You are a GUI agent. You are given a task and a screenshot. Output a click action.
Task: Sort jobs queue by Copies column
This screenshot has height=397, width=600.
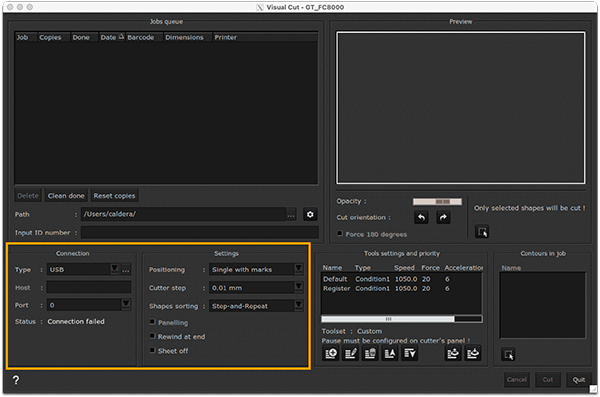[54, 37]
